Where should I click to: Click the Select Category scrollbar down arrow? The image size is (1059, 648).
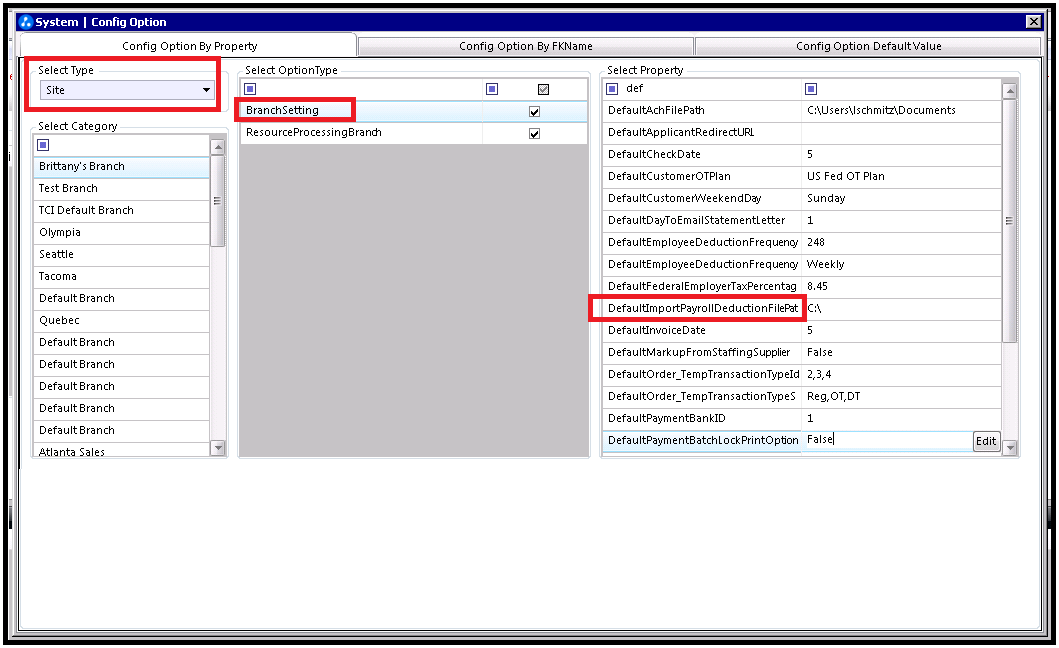pos(217,447)
